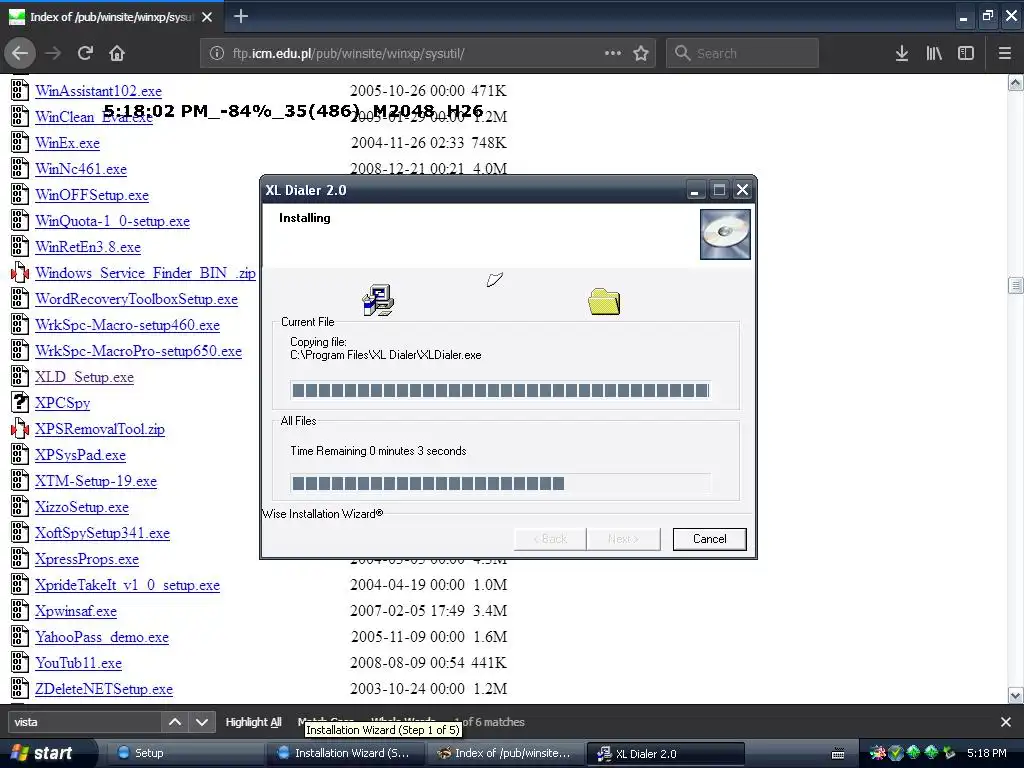Click unknown-file icon beside XPCSpy
This screenshot has width=1024, height=768.
pyautogui.click(x=20, y=402)
